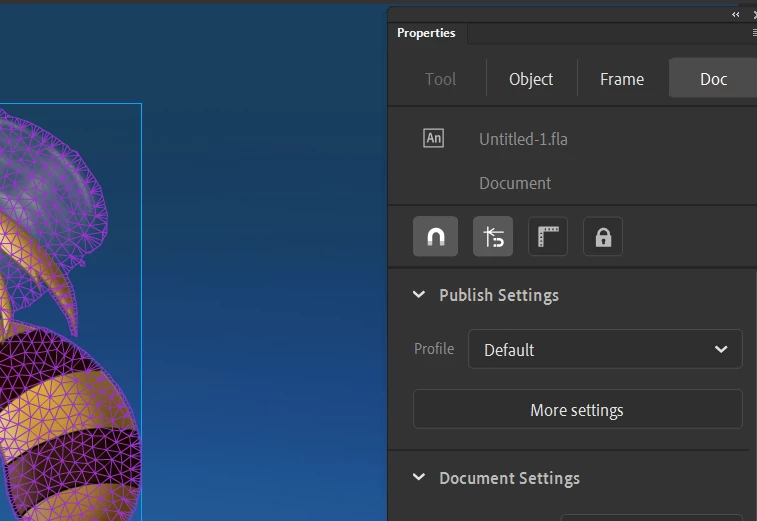Screen dimensions: 757x521
Task: Toggle the advanced layers parenting icon
Action: [493, 237]
